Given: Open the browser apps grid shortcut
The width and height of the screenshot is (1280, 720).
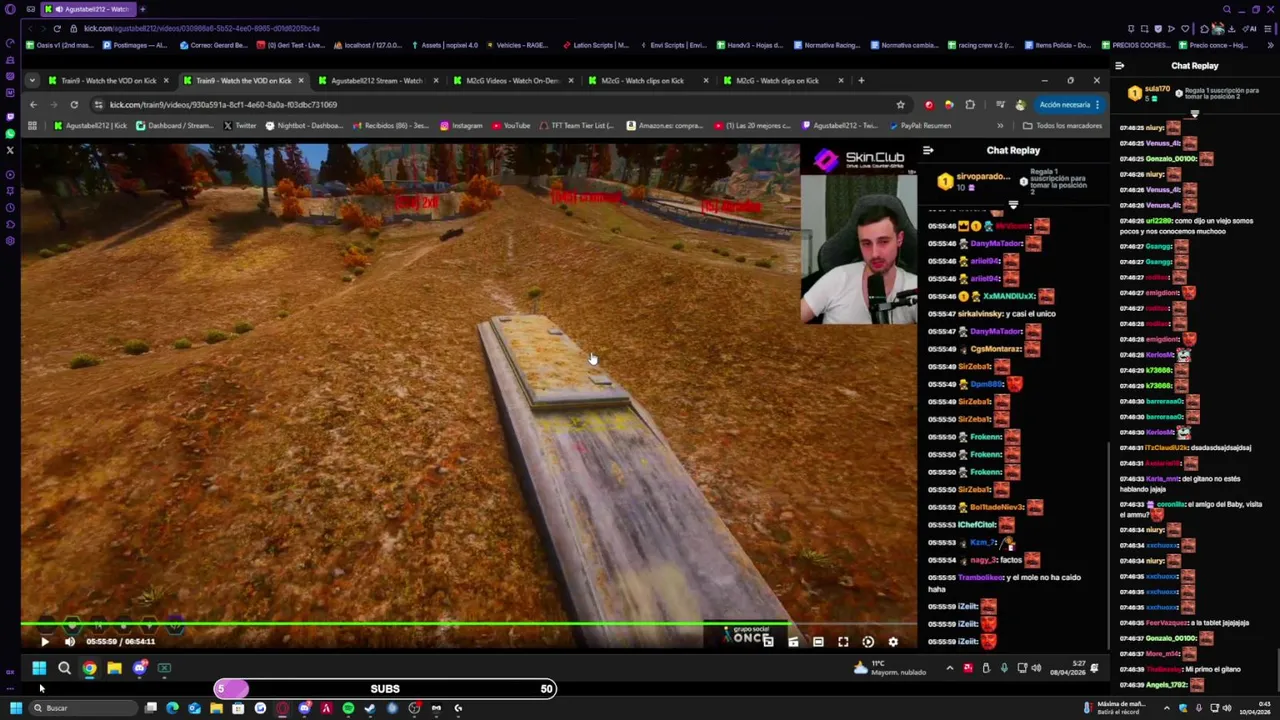Looking at the screenshot, I should tap(32, 126).
